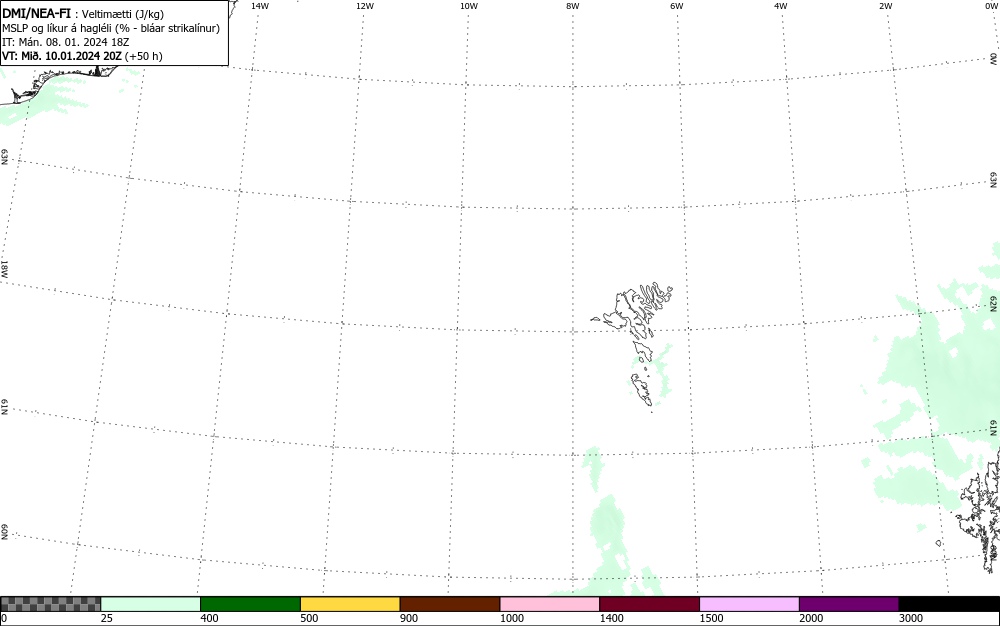1000x626 pixels.
Task: Choose the purple 2000–3000 legend swatch
Action: pyautogui.click(x=849, y=604)
